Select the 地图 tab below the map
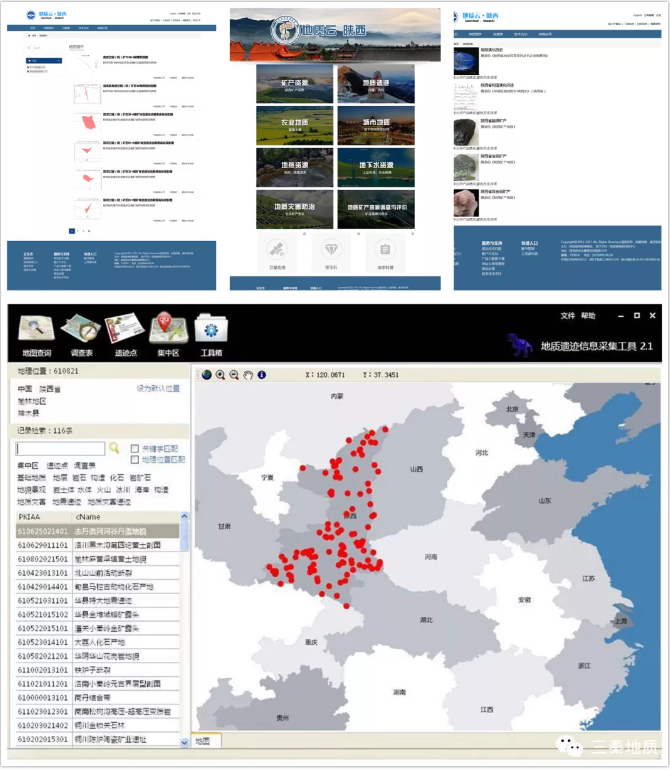Screen dimensions: 670x771 click(x=204, y=741)
